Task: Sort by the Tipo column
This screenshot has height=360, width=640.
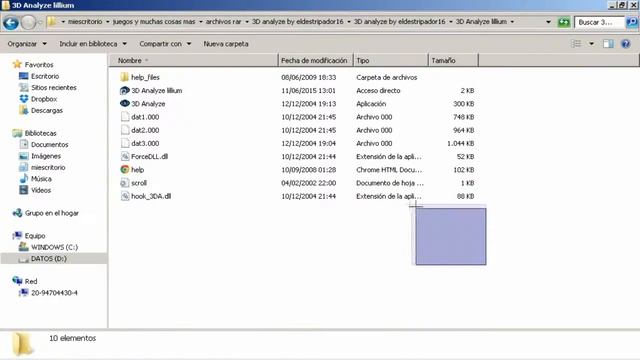Action: [x=391, y=60]
